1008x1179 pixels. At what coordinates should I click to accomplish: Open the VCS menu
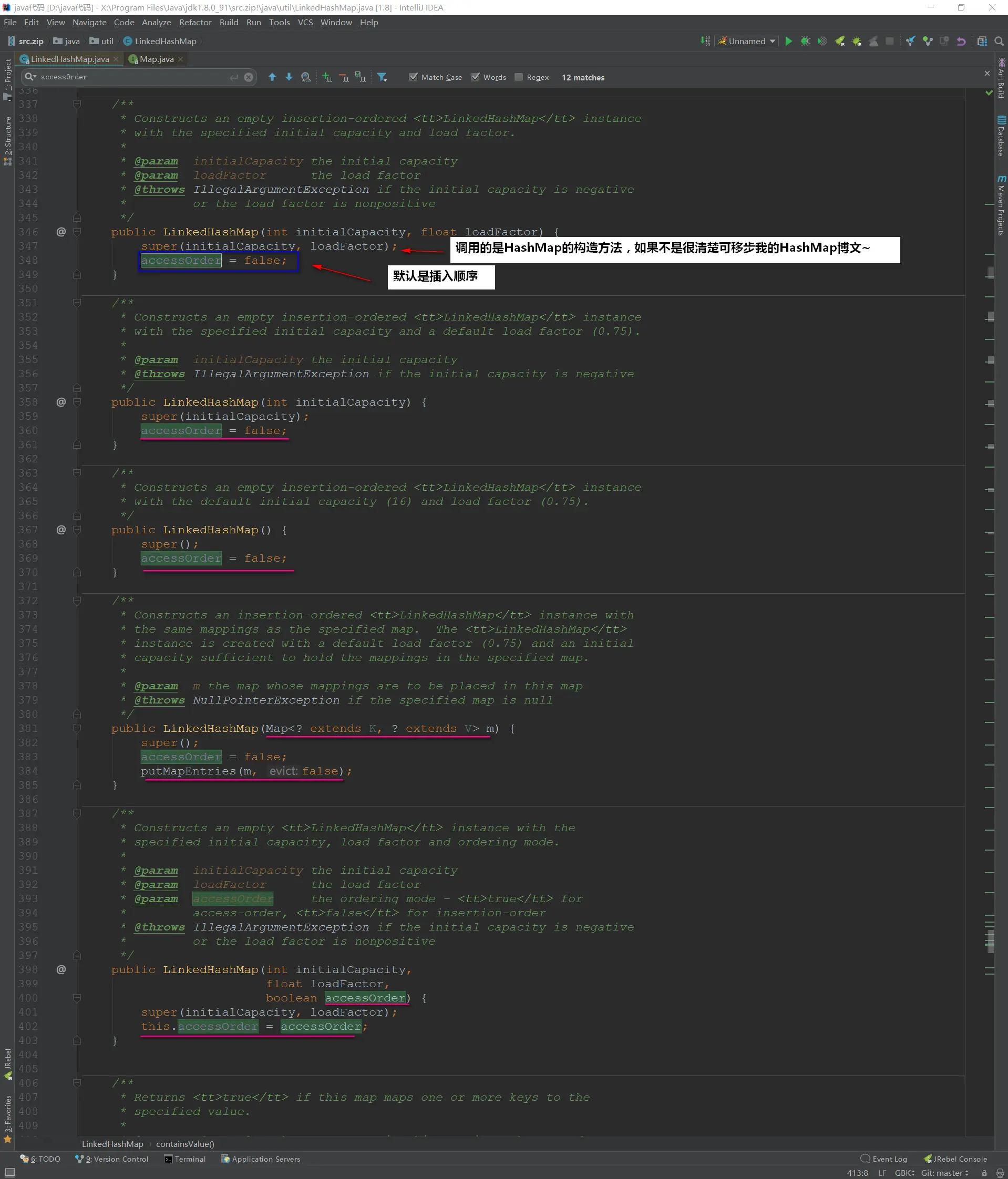(305, 22)
